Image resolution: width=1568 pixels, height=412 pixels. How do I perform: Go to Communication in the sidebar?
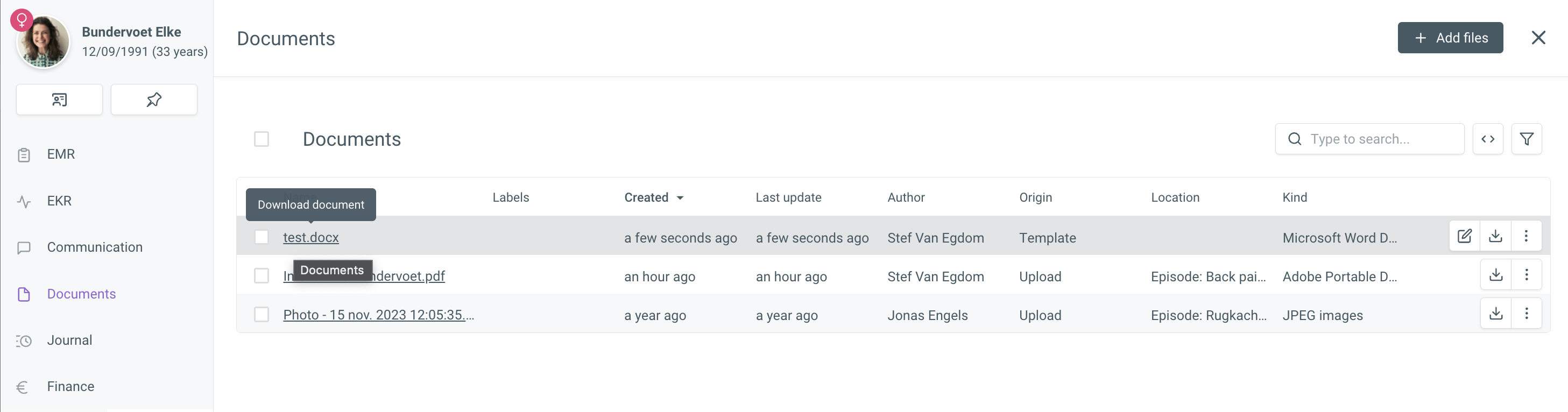[94, 248]
